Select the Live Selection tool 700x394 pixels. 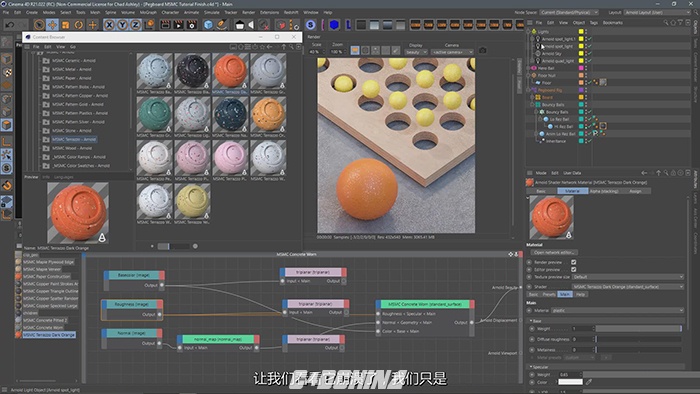[39, 25]
